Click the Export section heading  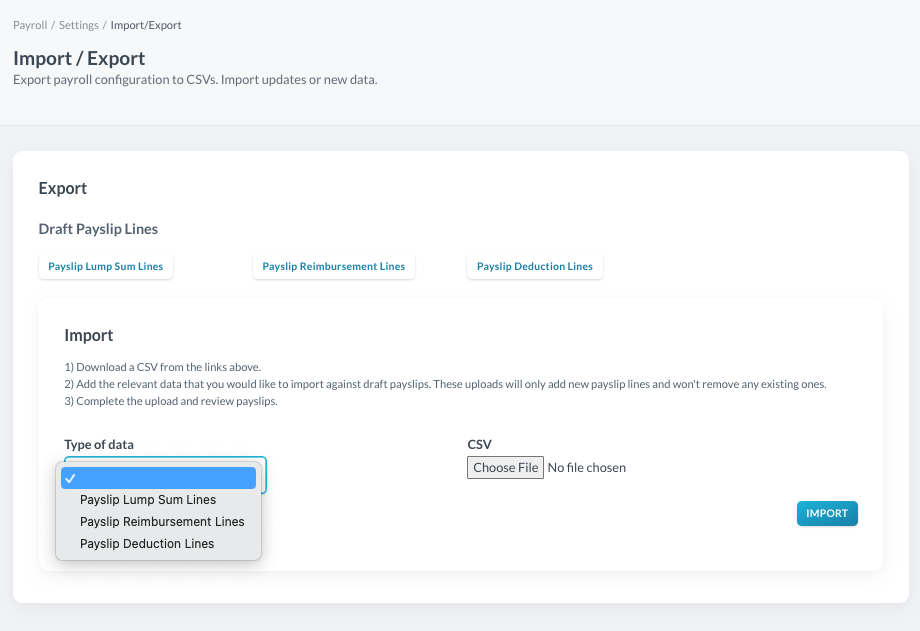[x=63, y=189]
